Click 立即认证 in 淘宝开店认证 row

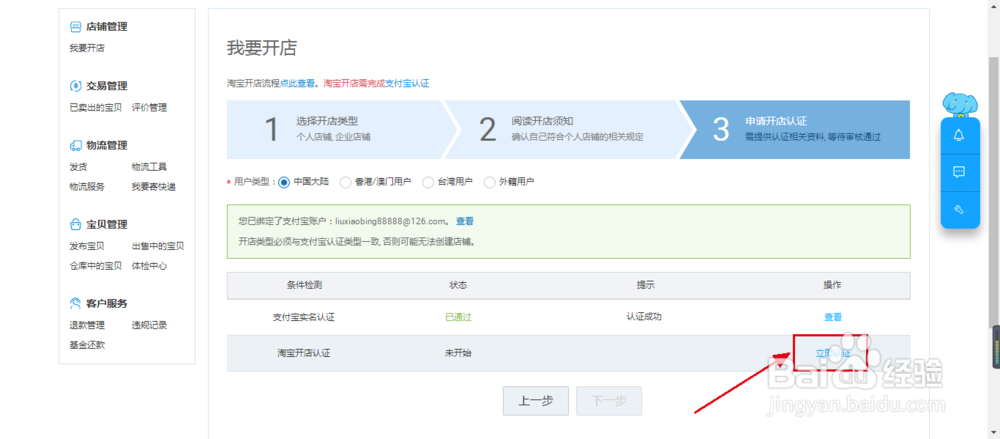pyautogui.click(x=833, y=353)
